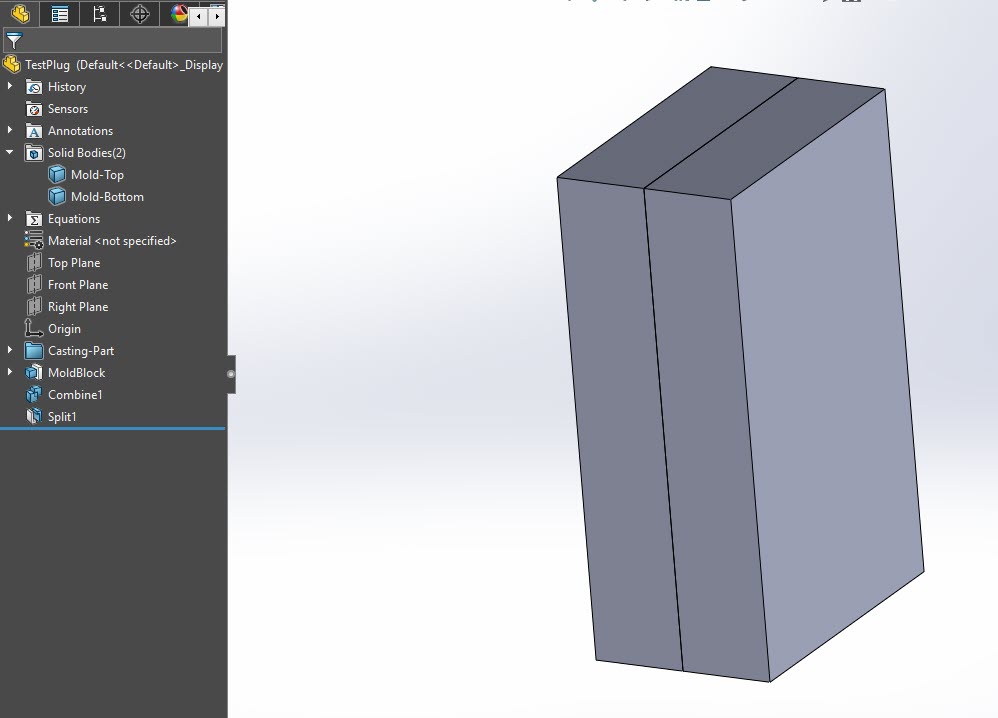Select the Solid Bodies folder icon
Viewport: 998px width, 718px height.
[34, 153]
